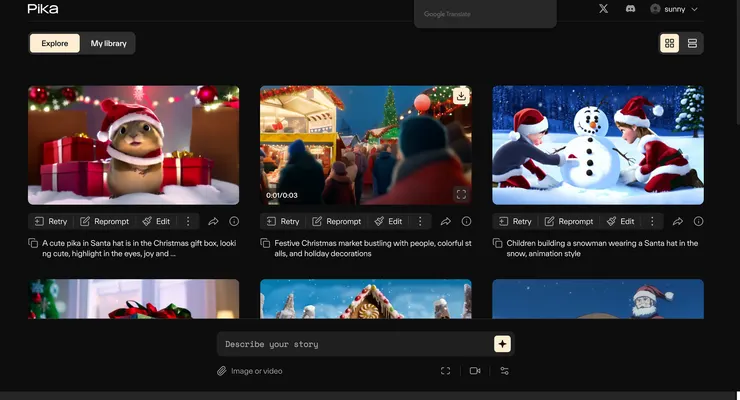Image resolution: width=740 pixels, height=400 pixels.
Task: Attach an Image or video
Action: coord(250,371)
